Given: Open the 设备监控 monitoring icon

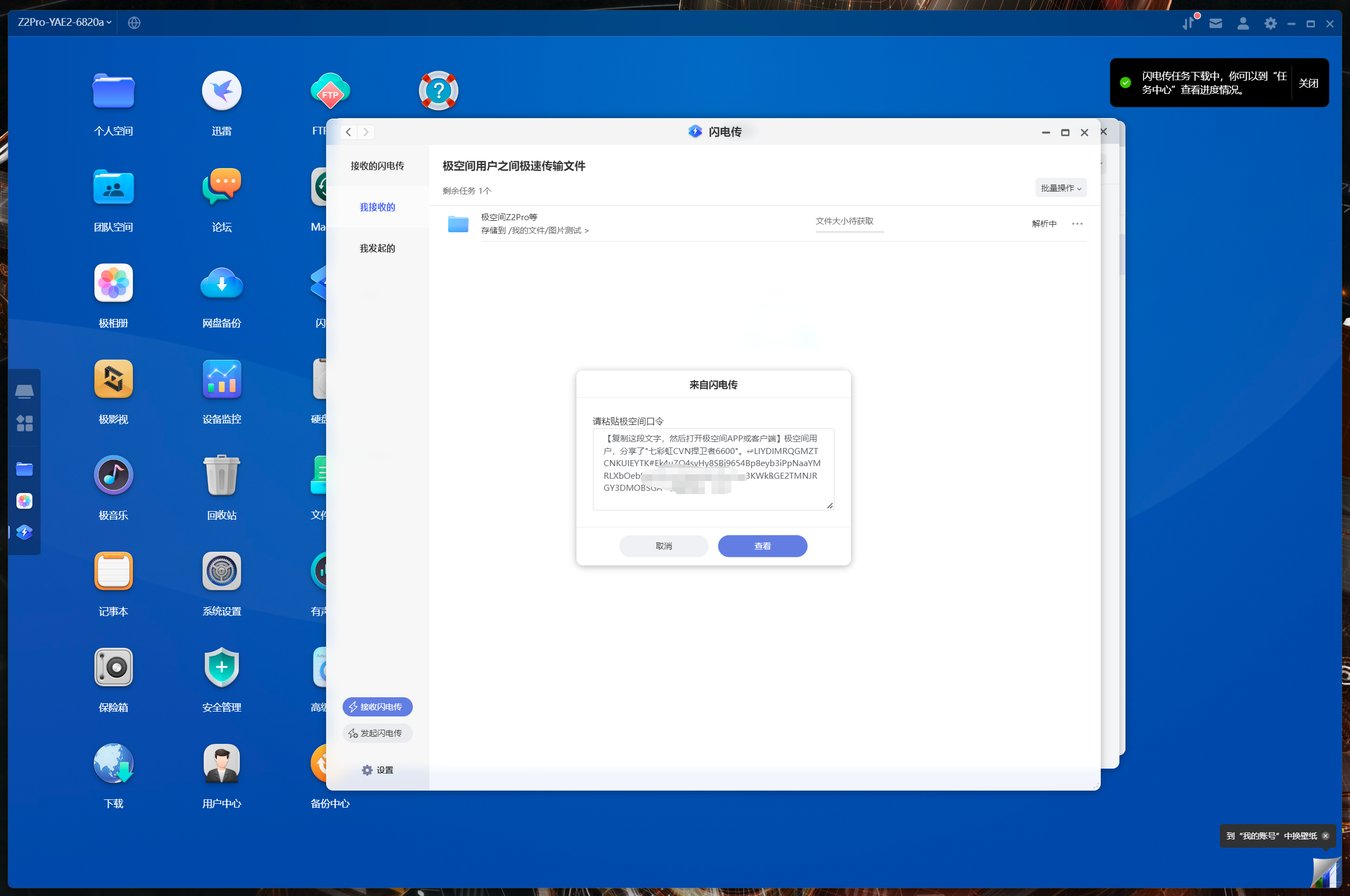Looking at the screenshot, I should pos(222,379).
